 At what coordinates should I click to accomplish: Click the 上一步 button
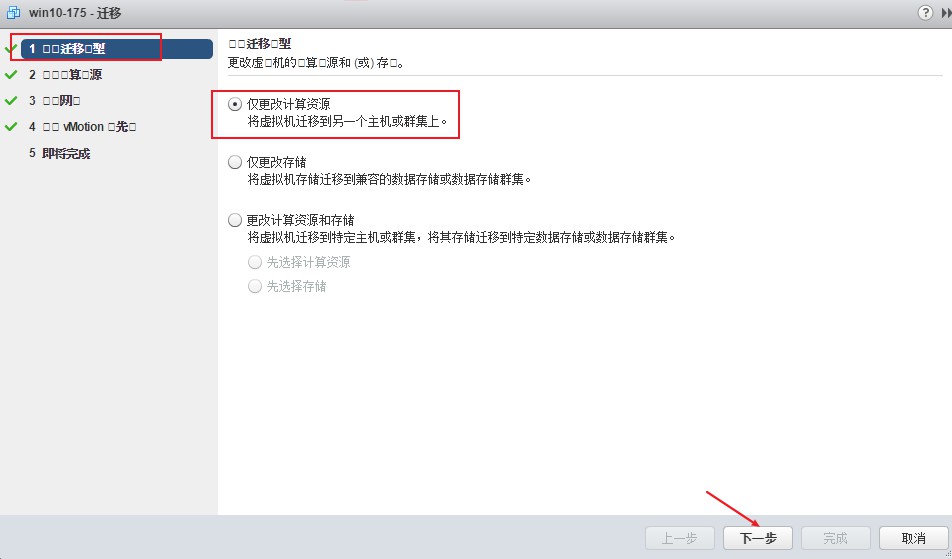click(679, 538)
